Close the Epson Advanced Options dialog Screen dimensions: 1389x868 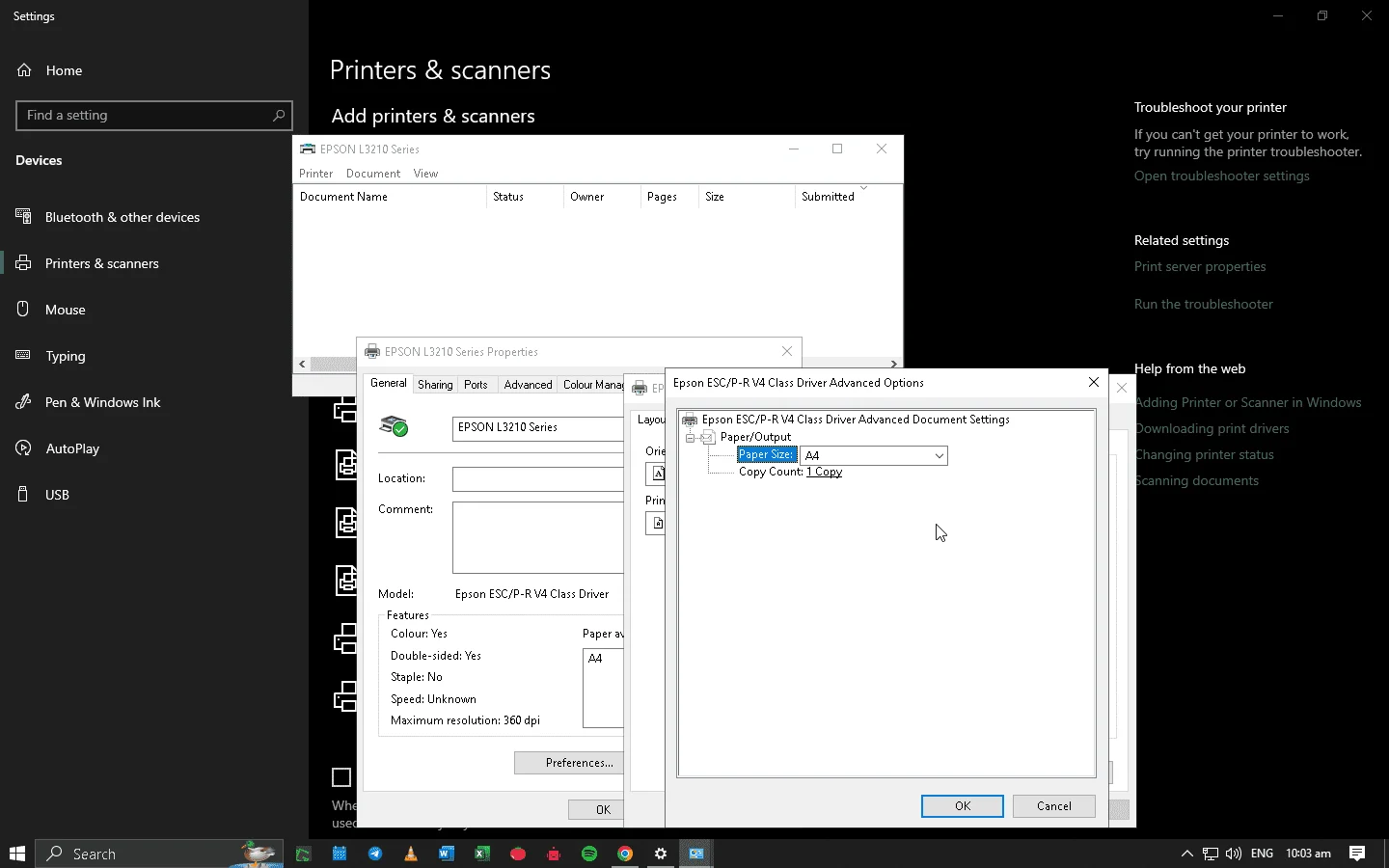[1093, 383]
